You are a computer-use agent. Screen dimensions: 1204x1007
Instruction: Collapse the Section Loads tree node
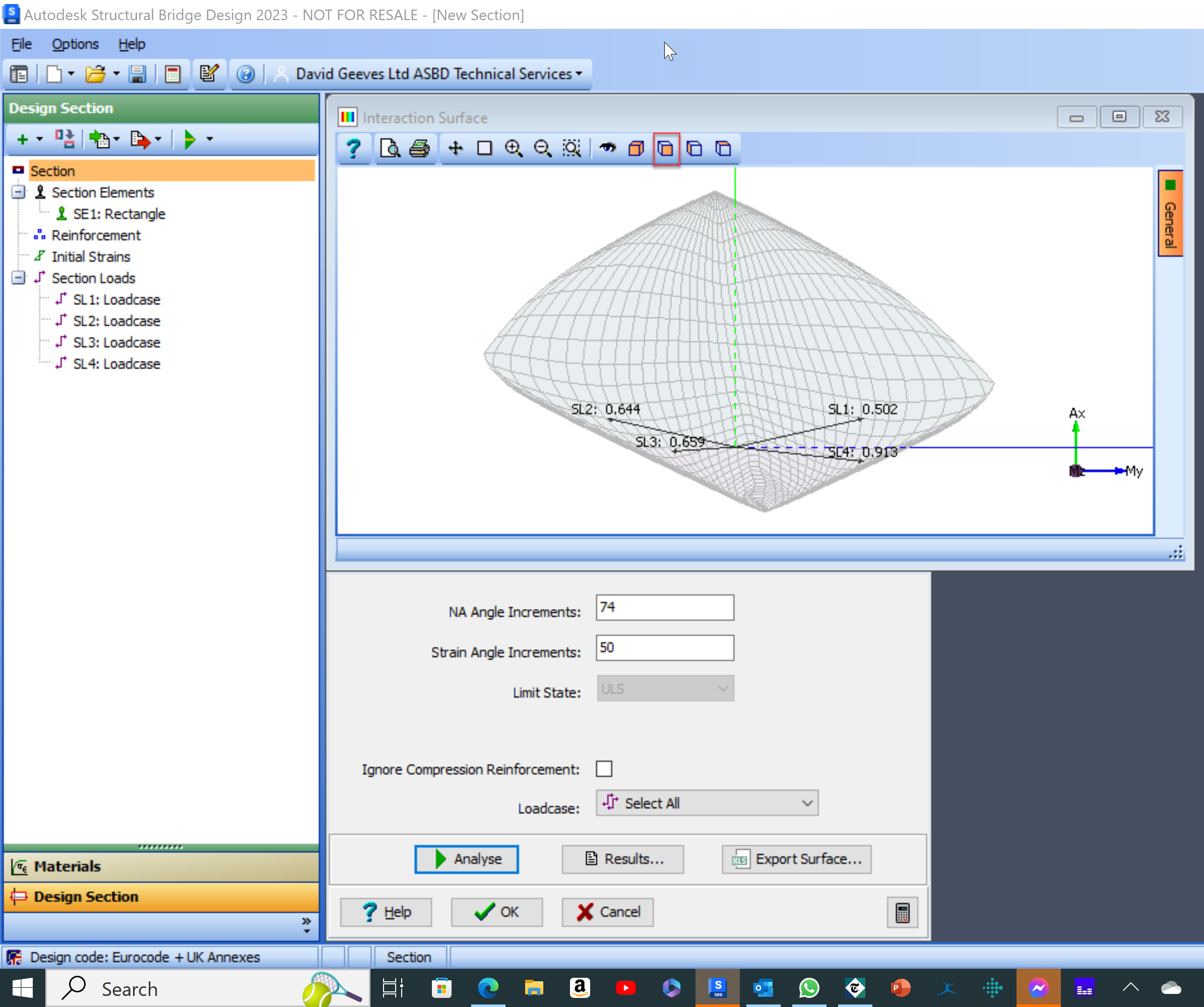(x=18, y=278)
